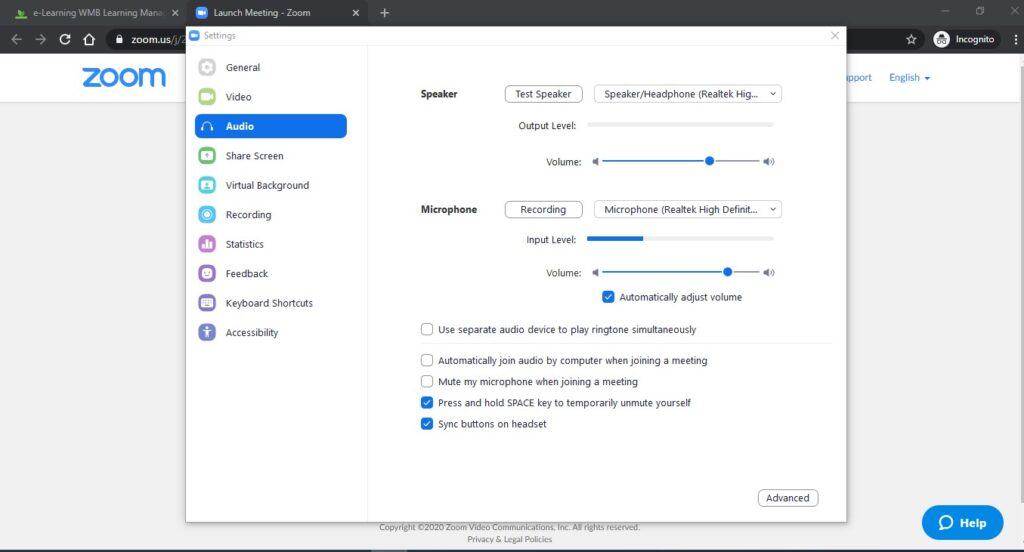Enable separate audio device for ringtone
This screenshot has width=1024, height=552.
(427, 329)
